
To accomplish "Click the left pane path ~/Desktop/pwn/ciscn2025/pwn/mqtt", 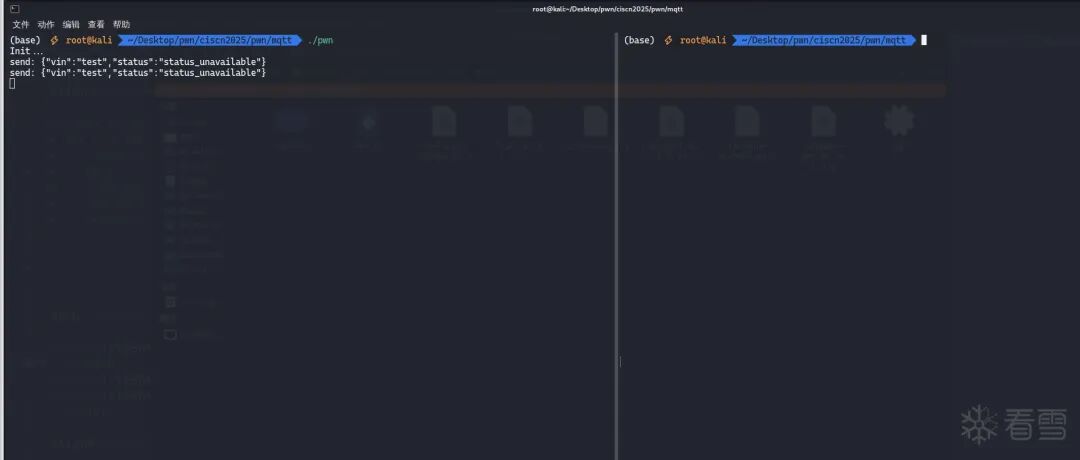I will 211,41.
